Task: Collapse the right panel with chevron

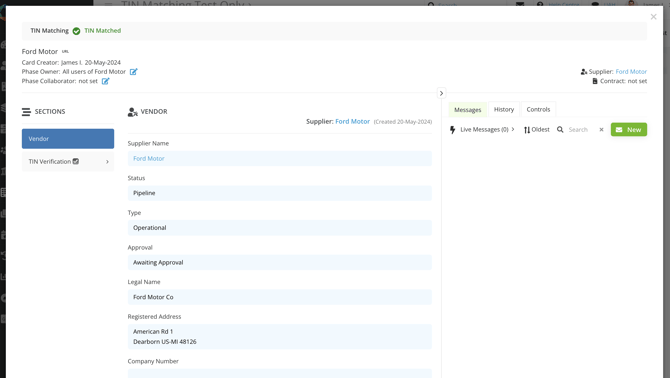Action: [x=441, y=93]
